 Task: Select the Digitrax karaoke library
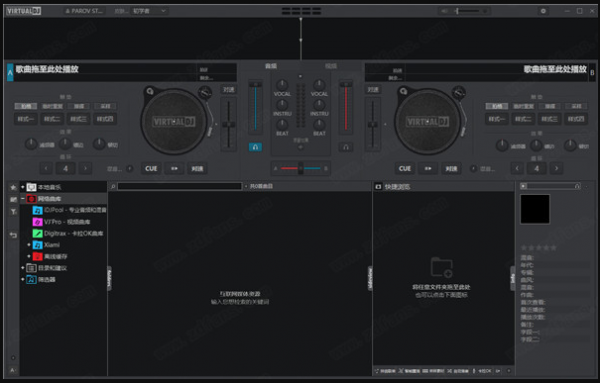tap(68, 233)
